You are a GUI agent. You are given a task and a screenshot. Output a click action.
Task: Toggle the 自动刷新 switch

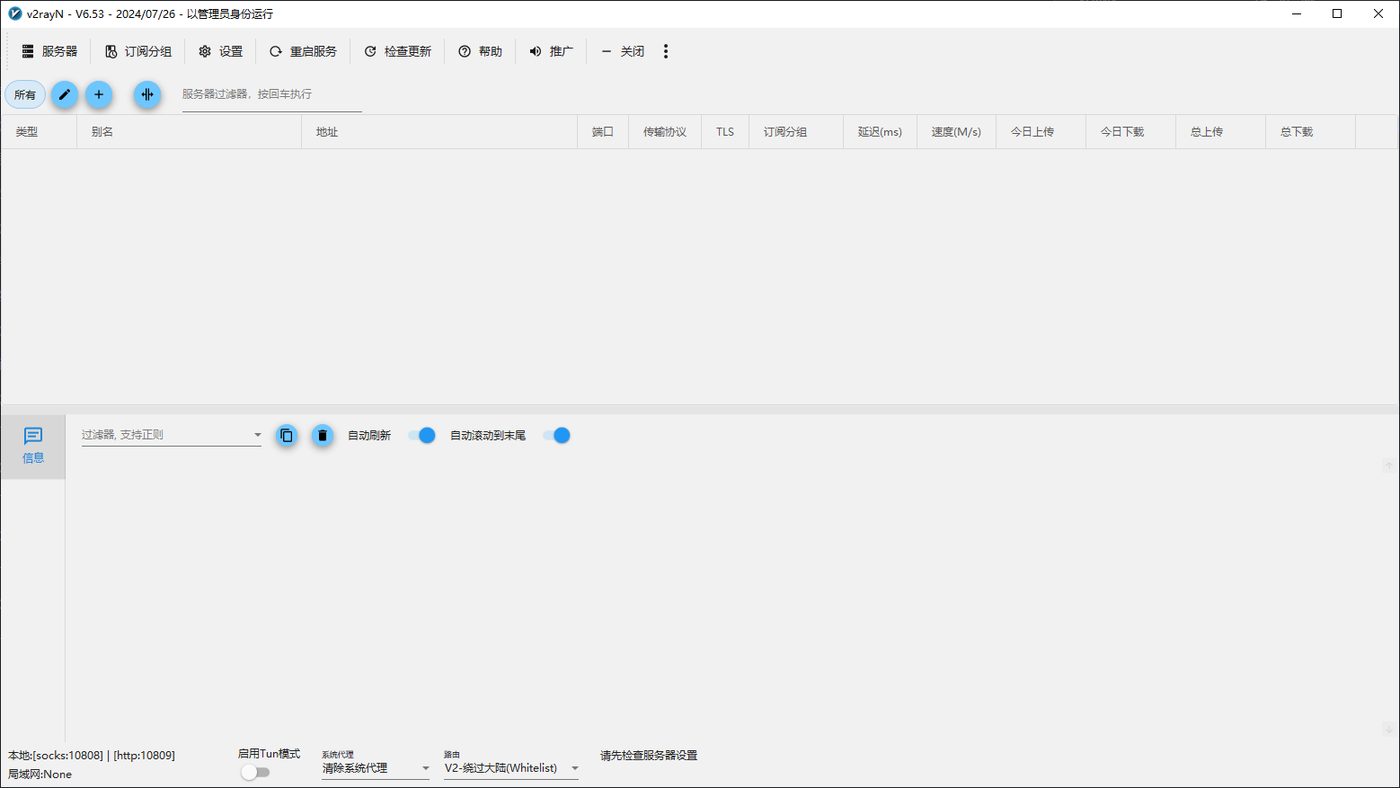click(x=422, y=435)
